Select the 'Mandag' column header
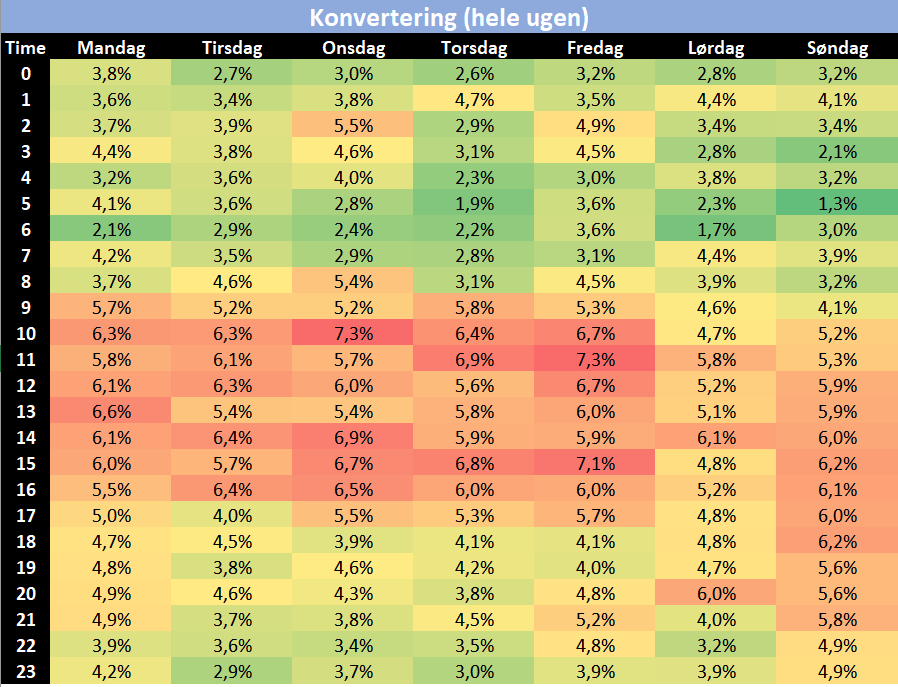 [110, 47]
